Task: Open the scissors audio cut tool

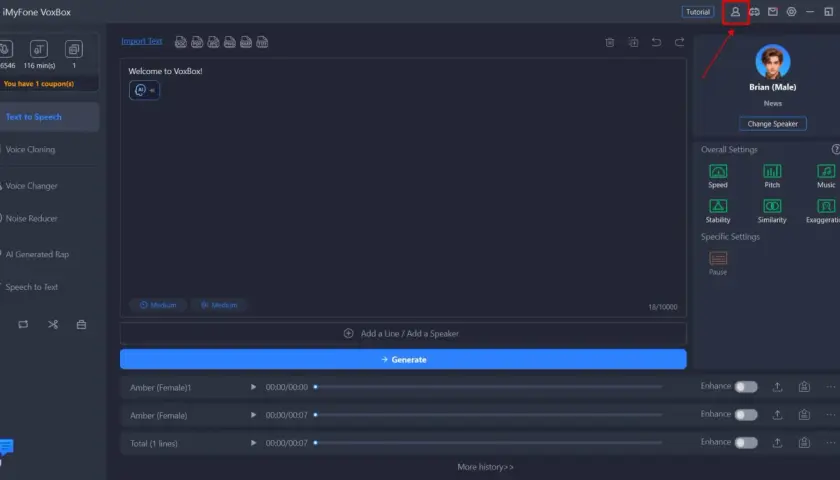Action: 52,325
